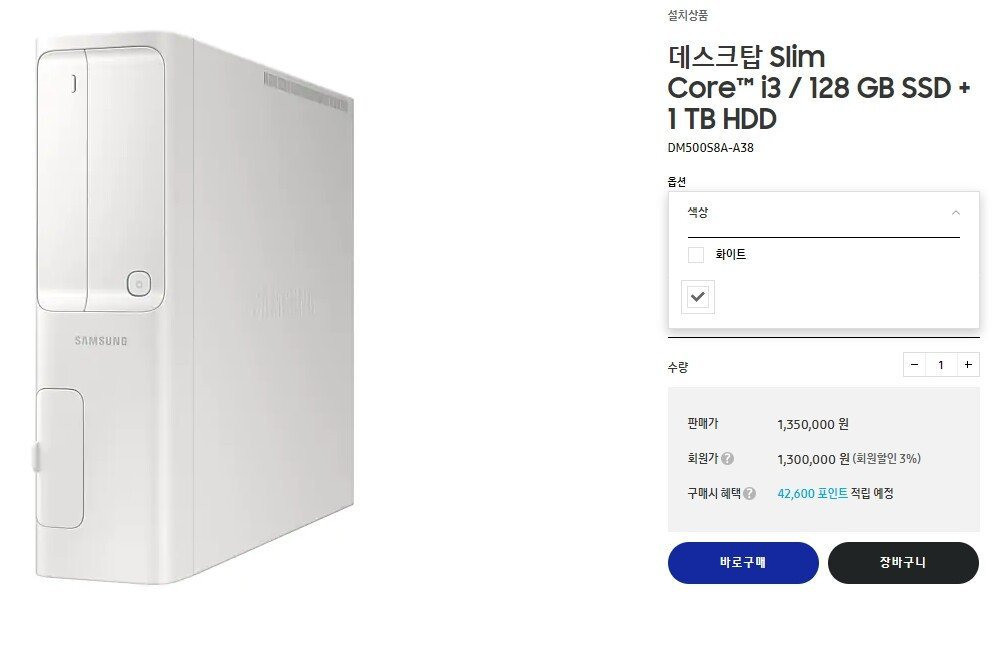1004x652 pixels.
Task: Select the model number DM500S8A-A38
Action: (x=710, y=147)
